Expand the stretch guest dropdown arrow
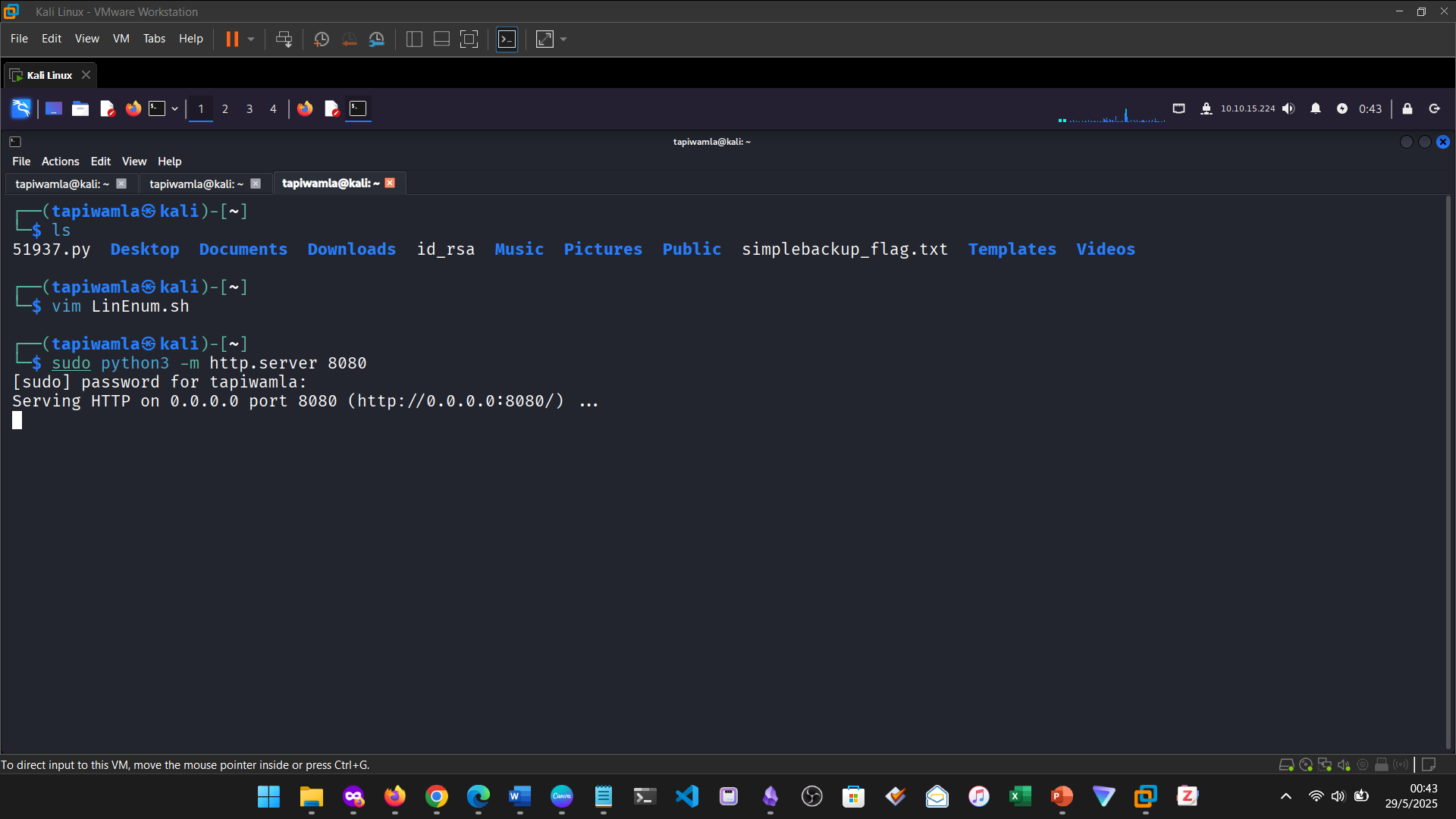The width and height of the screenshot is (1456, 819). click(x=563, y=39)
